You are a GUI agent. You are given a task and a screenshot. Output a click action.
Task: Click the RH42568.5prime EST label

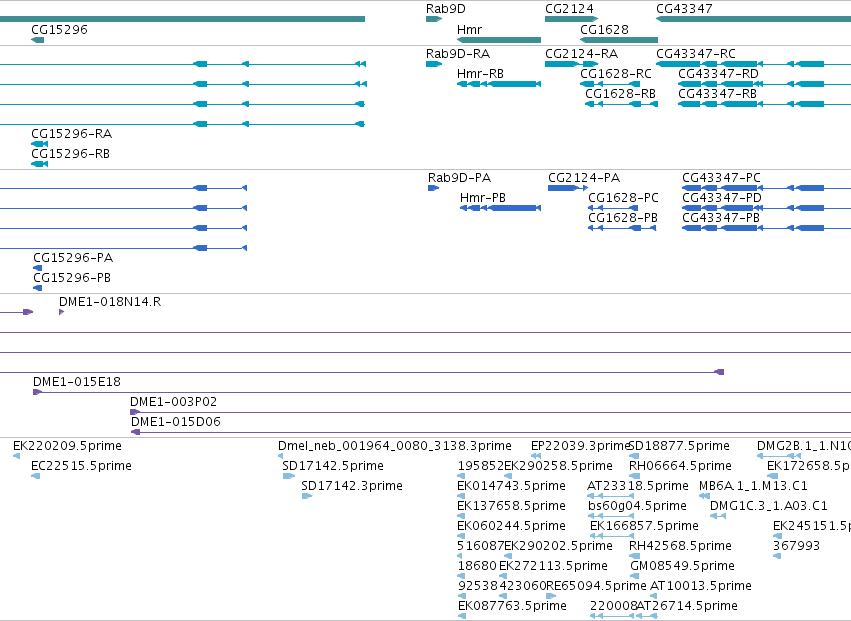[680, 546]
